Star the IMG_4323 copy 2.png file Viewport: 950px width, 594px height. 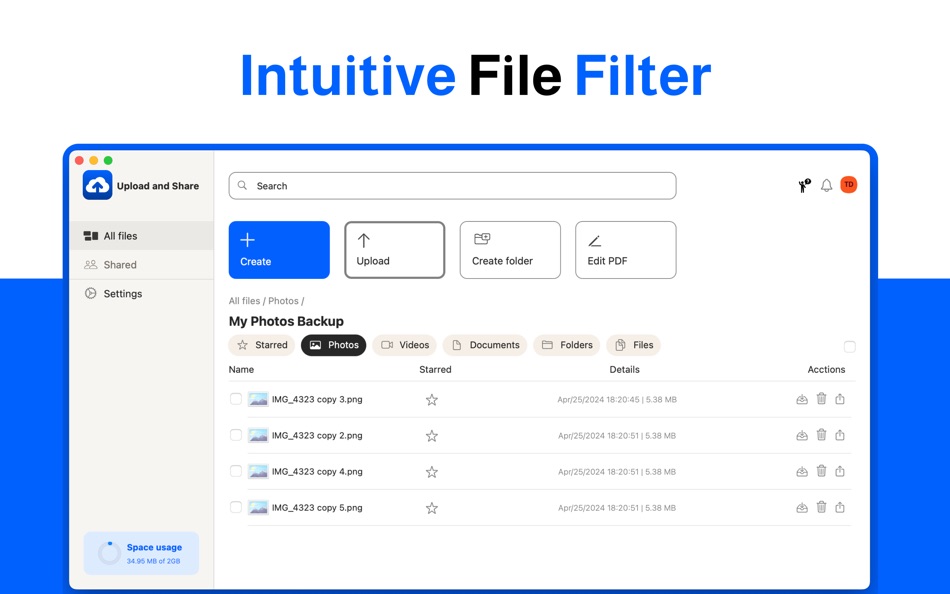click(x=431, y=436)
